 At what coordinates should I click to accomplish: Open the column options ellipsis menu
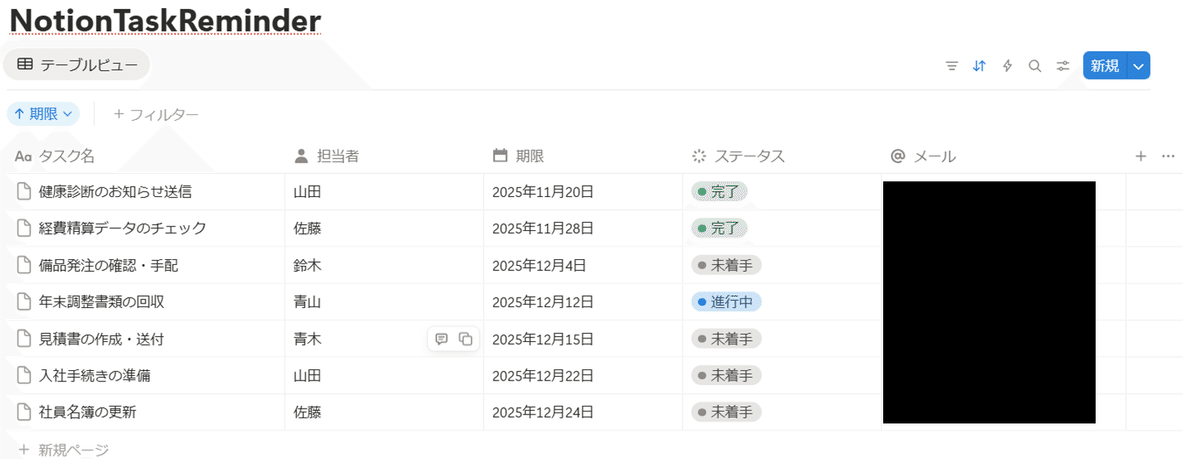click(x=1168, y=156)
